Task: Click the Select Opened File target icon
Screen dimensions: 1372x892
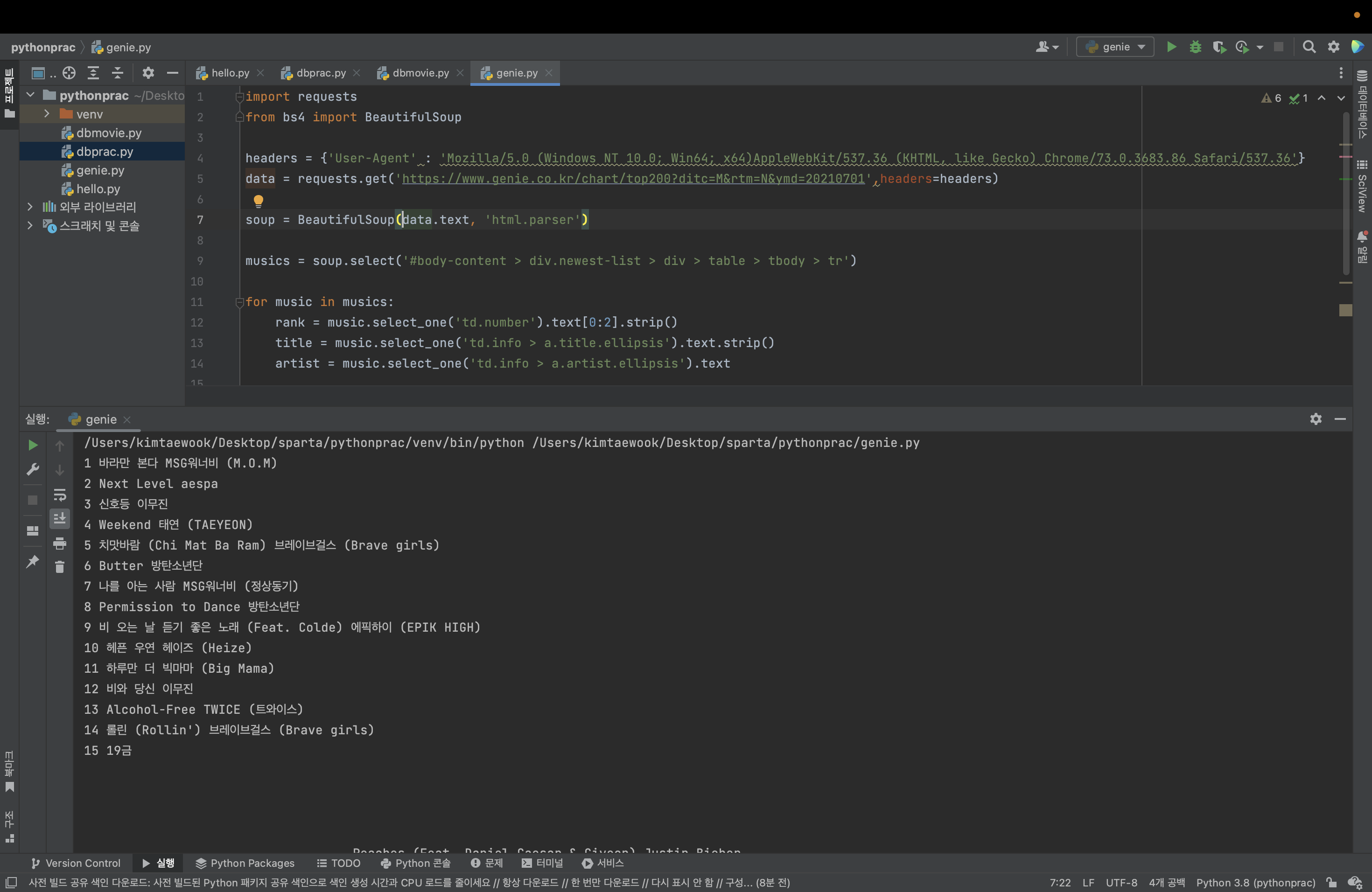Action: [69, 73]
